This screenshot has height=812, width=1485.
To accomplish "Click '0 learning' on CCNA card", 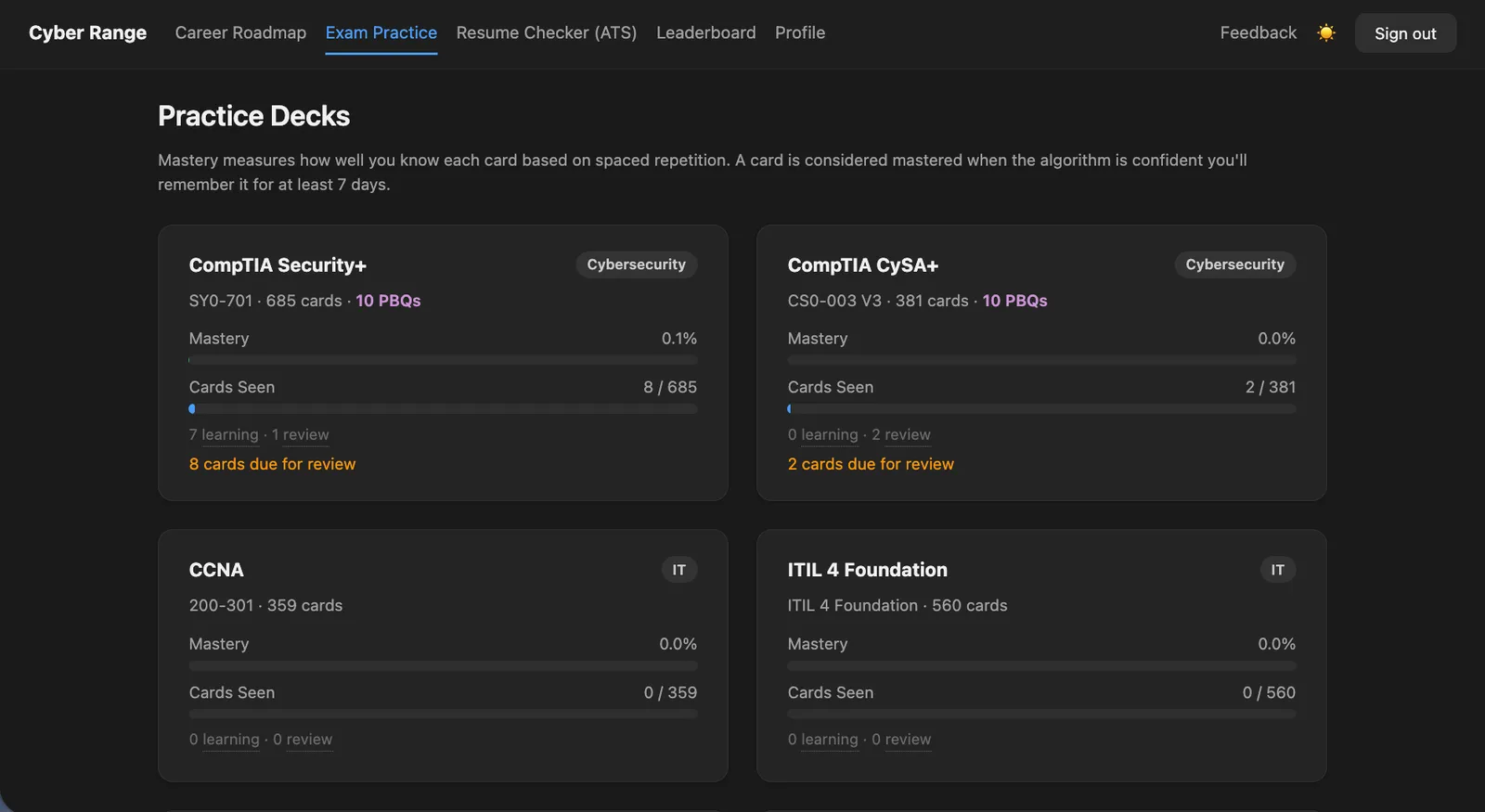I will [x=224, y=740].
